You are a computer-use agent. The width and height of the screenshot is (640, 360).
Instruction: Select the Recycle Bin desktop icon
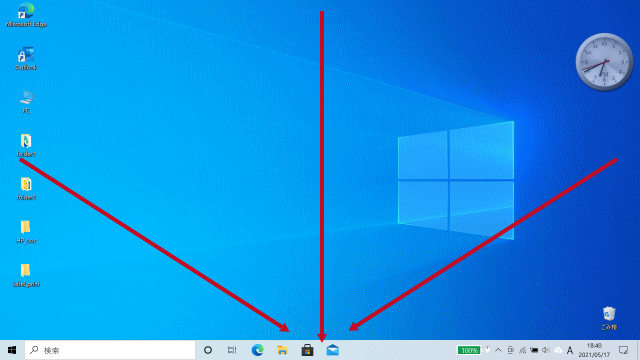click(609, 318)
